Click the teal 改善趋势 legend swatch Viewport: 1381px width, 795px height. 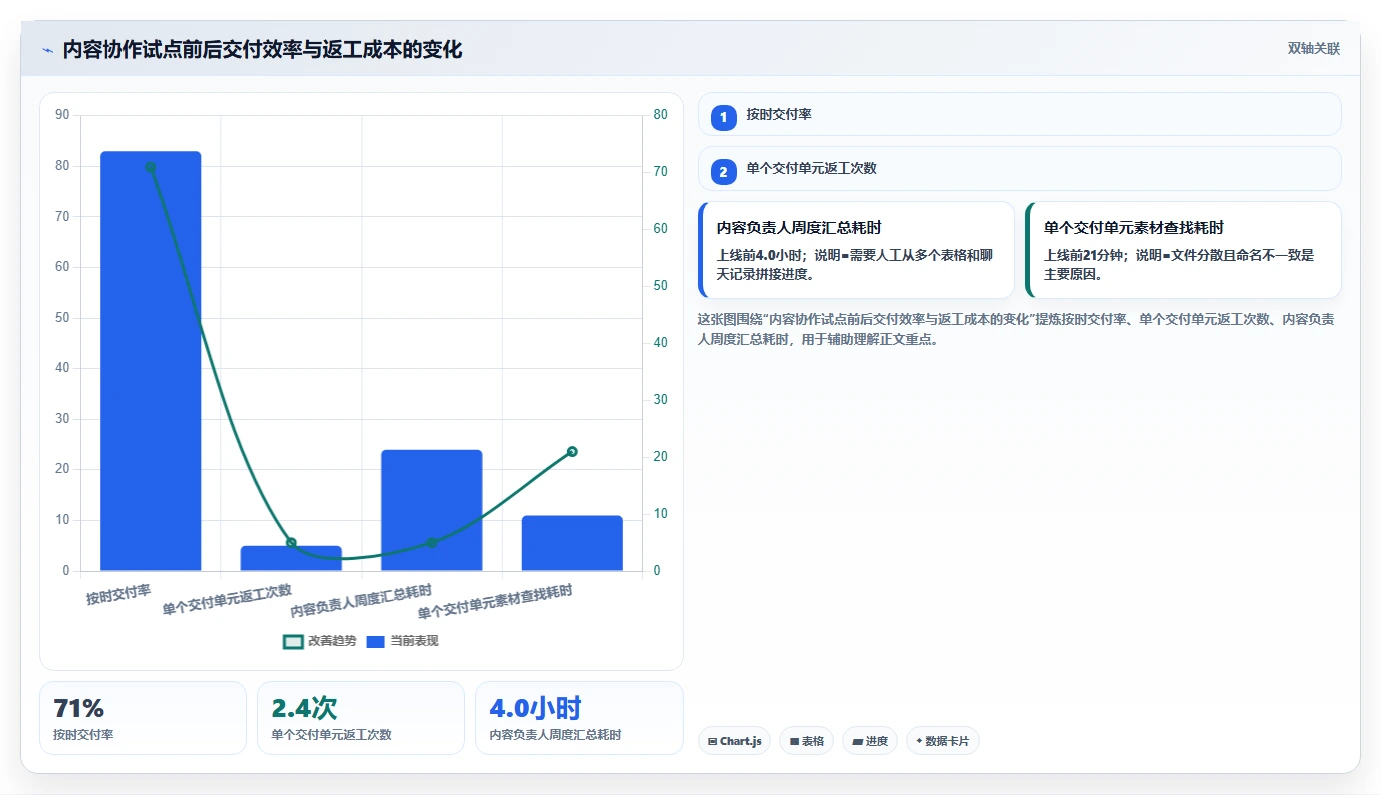tap(293, 641)
